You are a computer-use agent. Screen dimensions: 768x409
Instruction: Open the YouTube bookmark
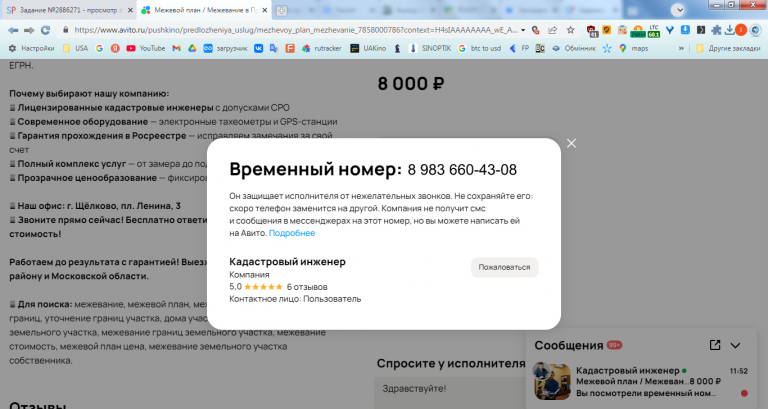(145, 48)
